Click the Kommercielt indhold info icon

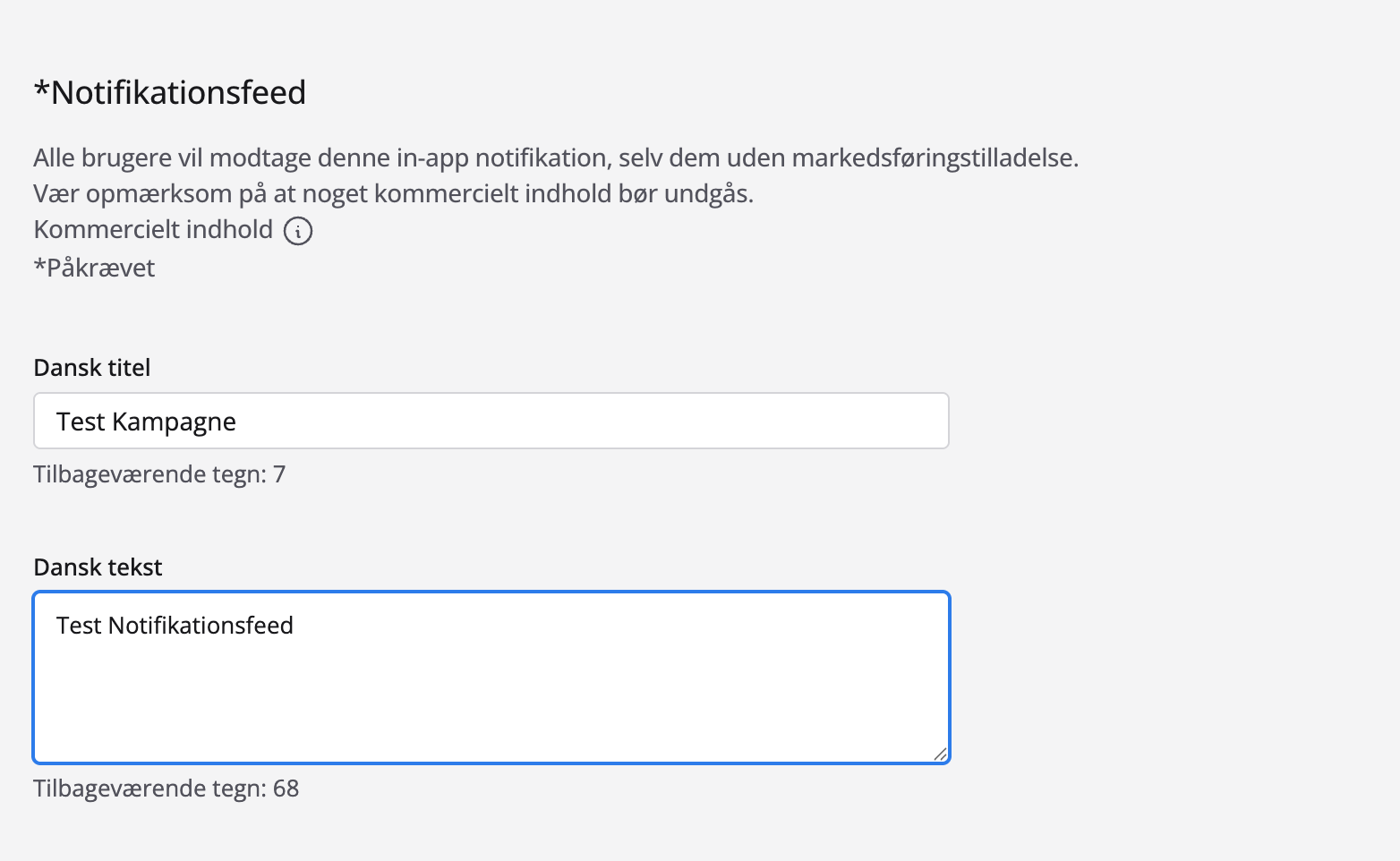298,231
